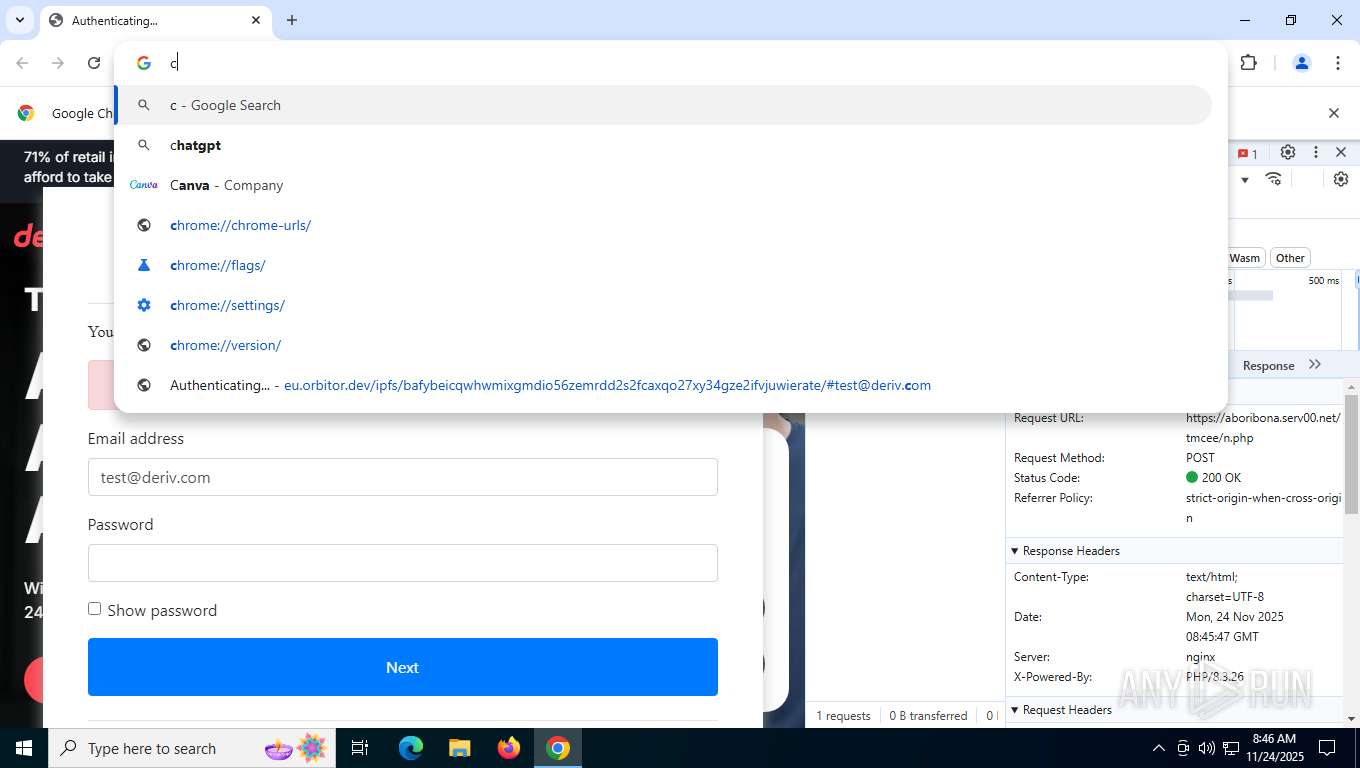The image size is (1360, 768).
Task: Open the chrome://flags/ suggestion
Action: click(664, 265)
